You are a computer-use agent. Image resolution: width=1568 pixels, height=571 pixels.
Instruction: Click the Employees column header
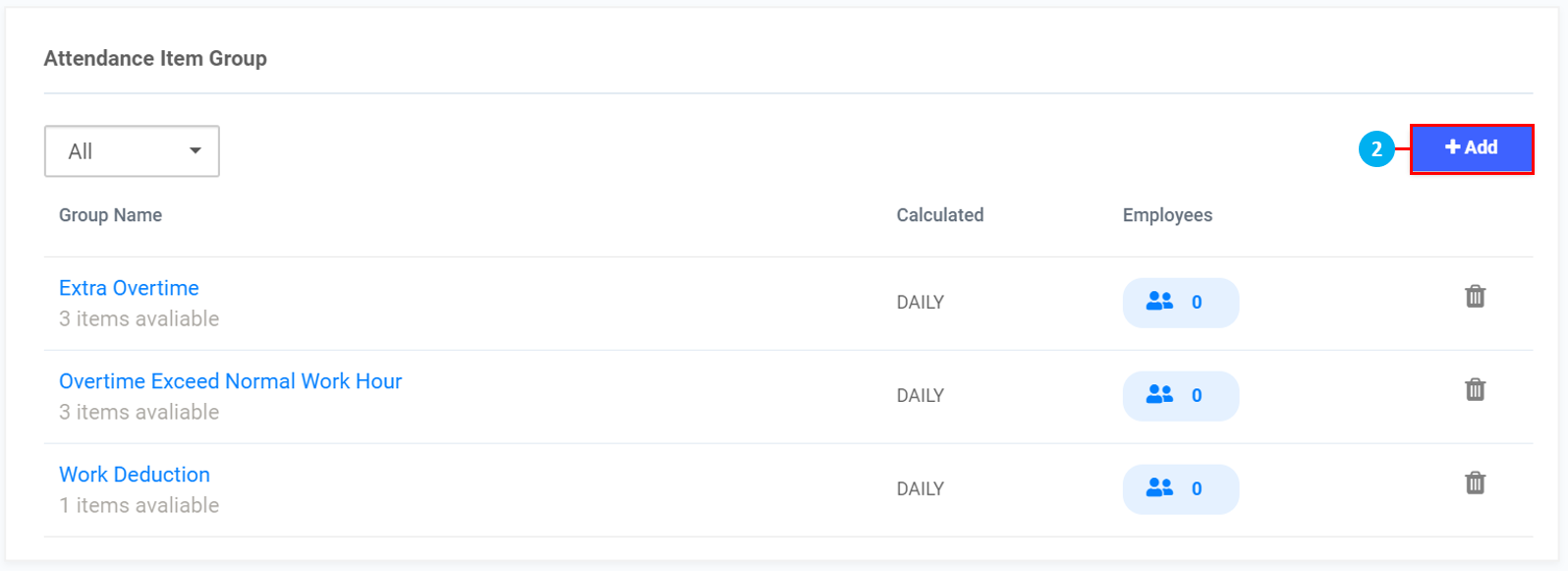(1167, 215)
